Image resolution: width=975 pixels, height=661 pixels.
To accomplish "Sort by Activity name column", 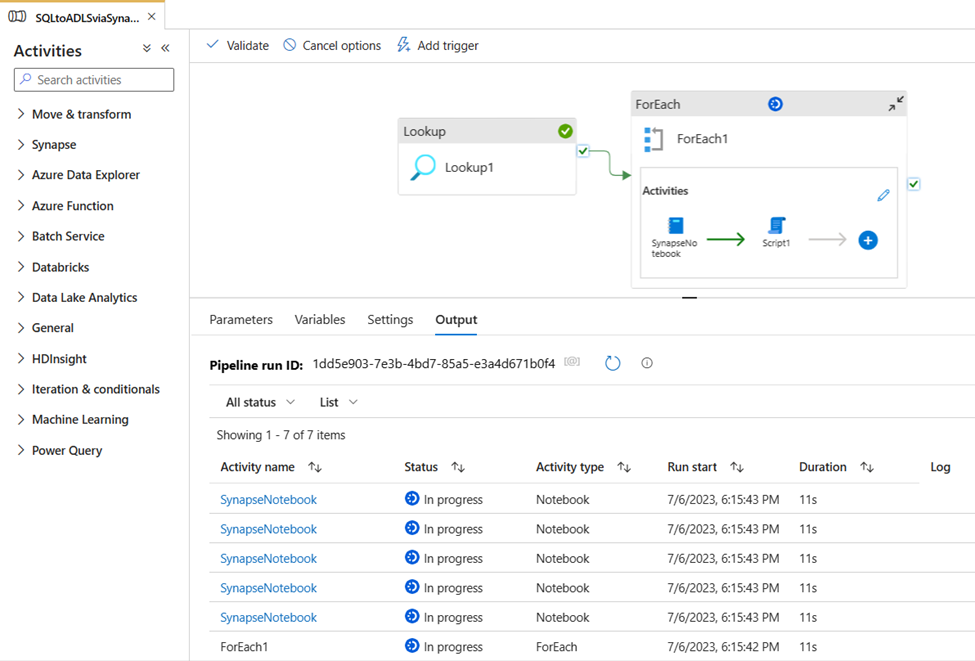I will pyautogui.click(x=315, y=467).
